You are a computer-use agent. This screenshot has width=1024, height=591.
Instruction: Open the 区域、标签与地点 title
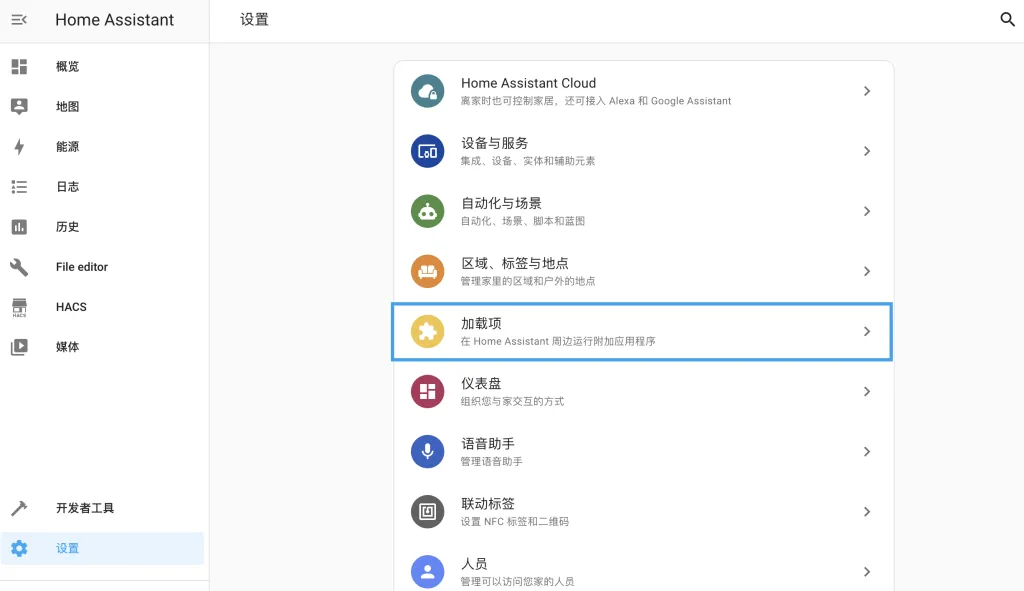[x=515, y=264]
